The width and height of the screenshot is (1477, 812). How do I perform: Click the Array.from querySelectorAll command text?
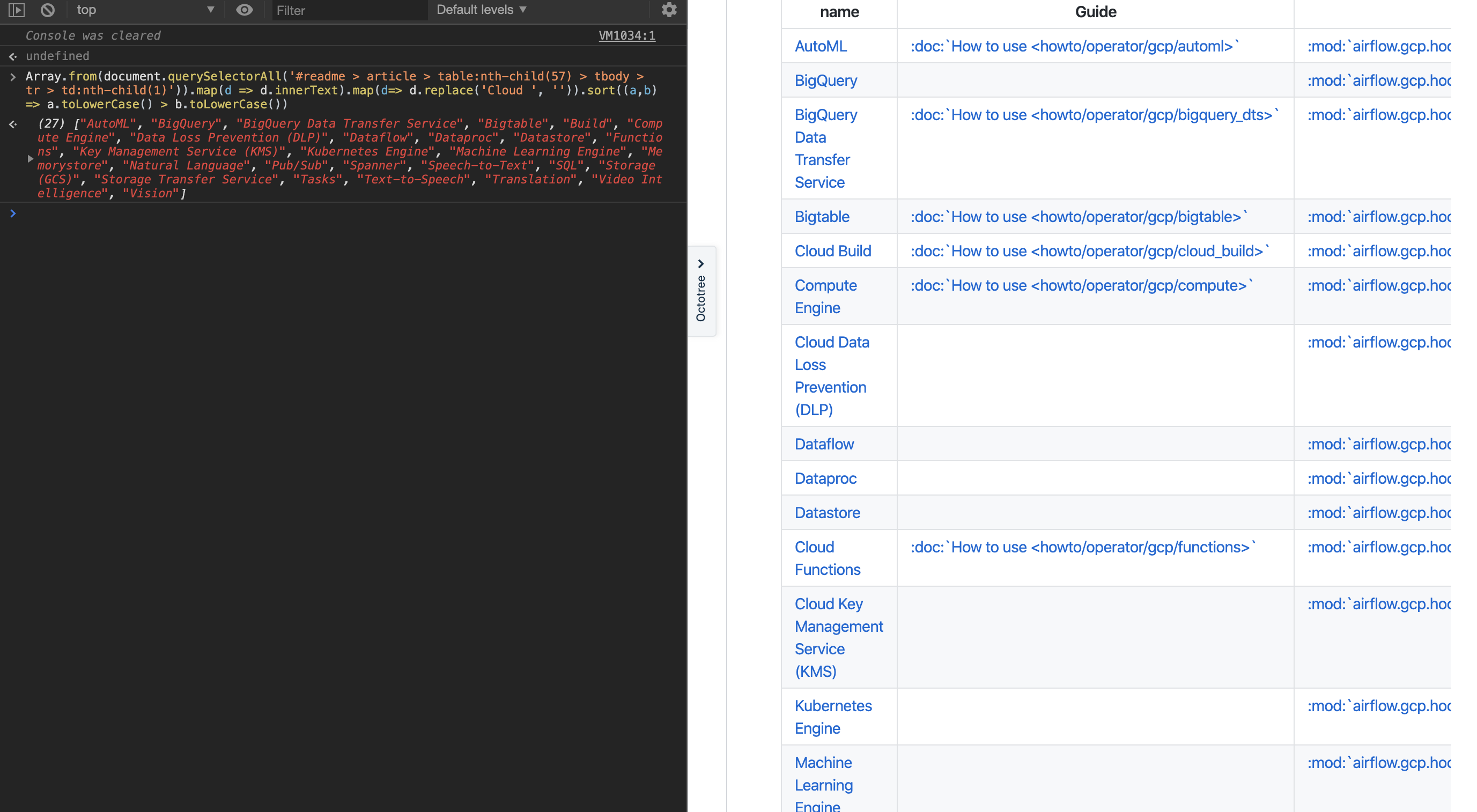coord(341,90)
